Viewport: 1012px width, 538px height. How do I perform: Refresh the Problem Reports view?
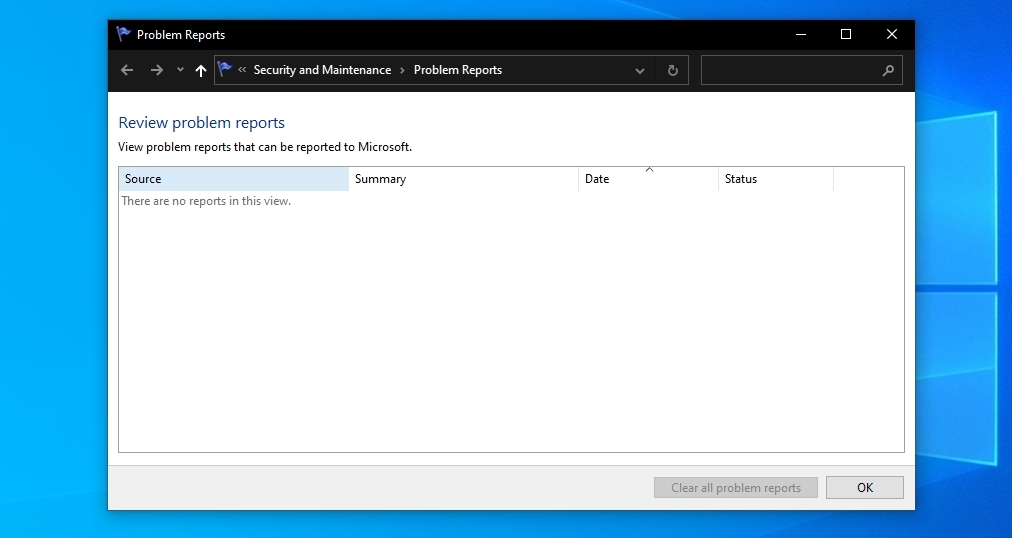[673, 70]
